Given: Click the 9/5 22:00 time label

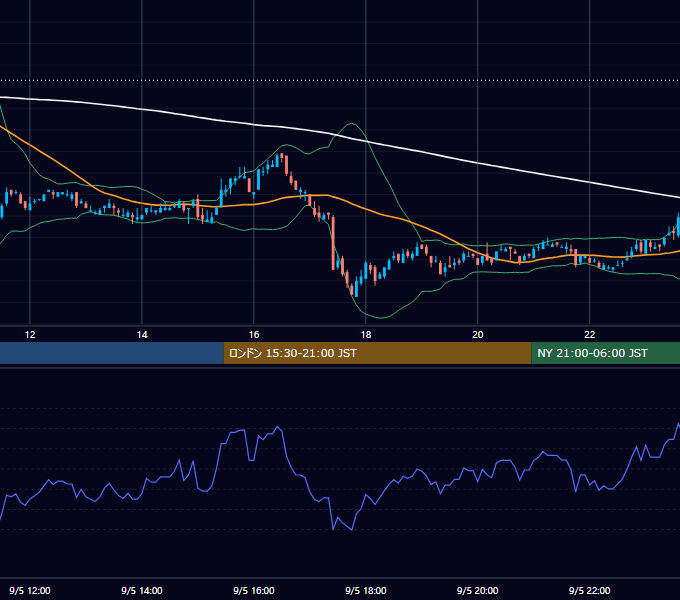Looking at the screenshot, I should click(589, 590).
